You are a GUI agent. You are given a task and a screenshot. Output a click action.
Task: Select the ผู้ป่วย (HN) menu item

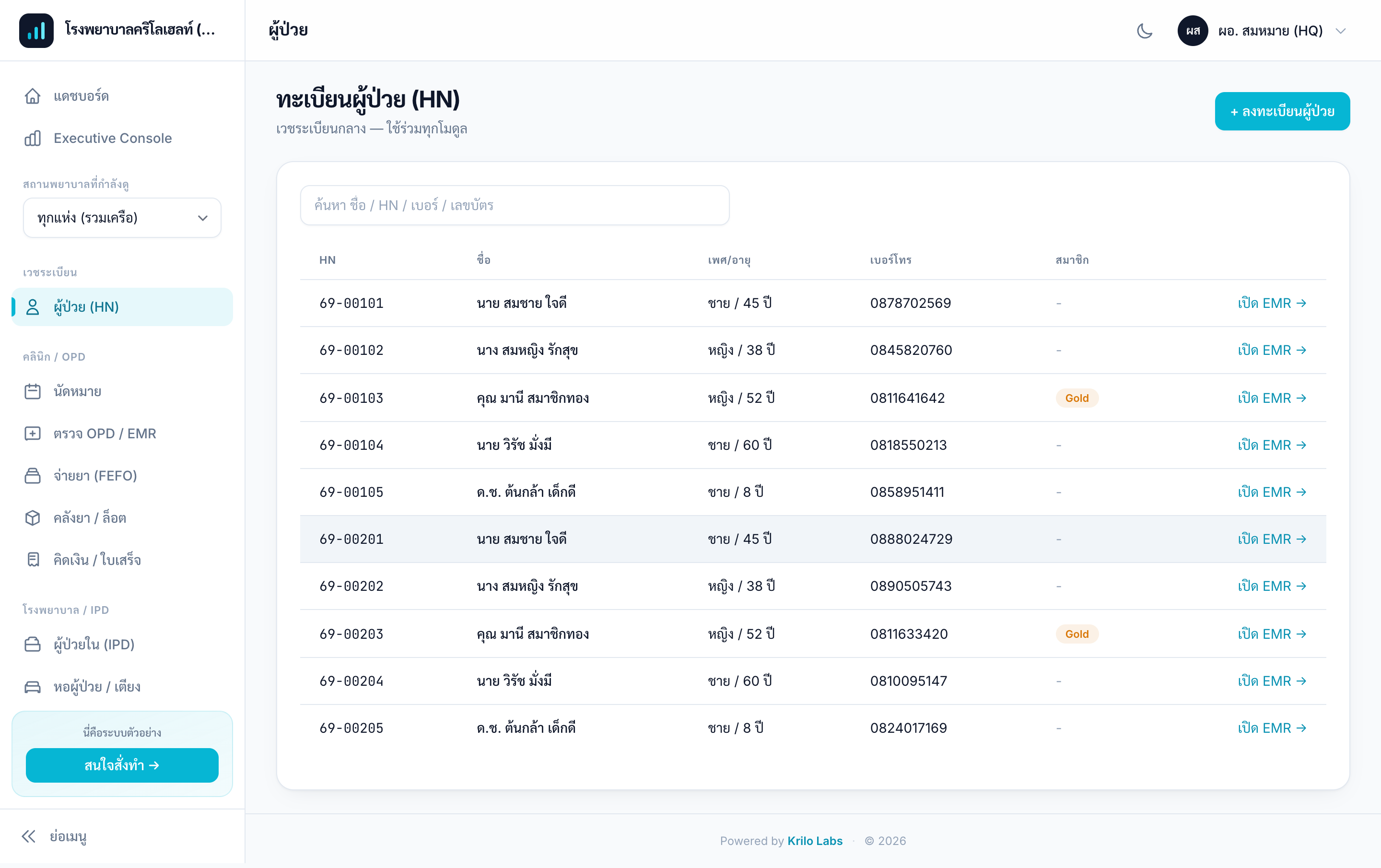[122, 307]
